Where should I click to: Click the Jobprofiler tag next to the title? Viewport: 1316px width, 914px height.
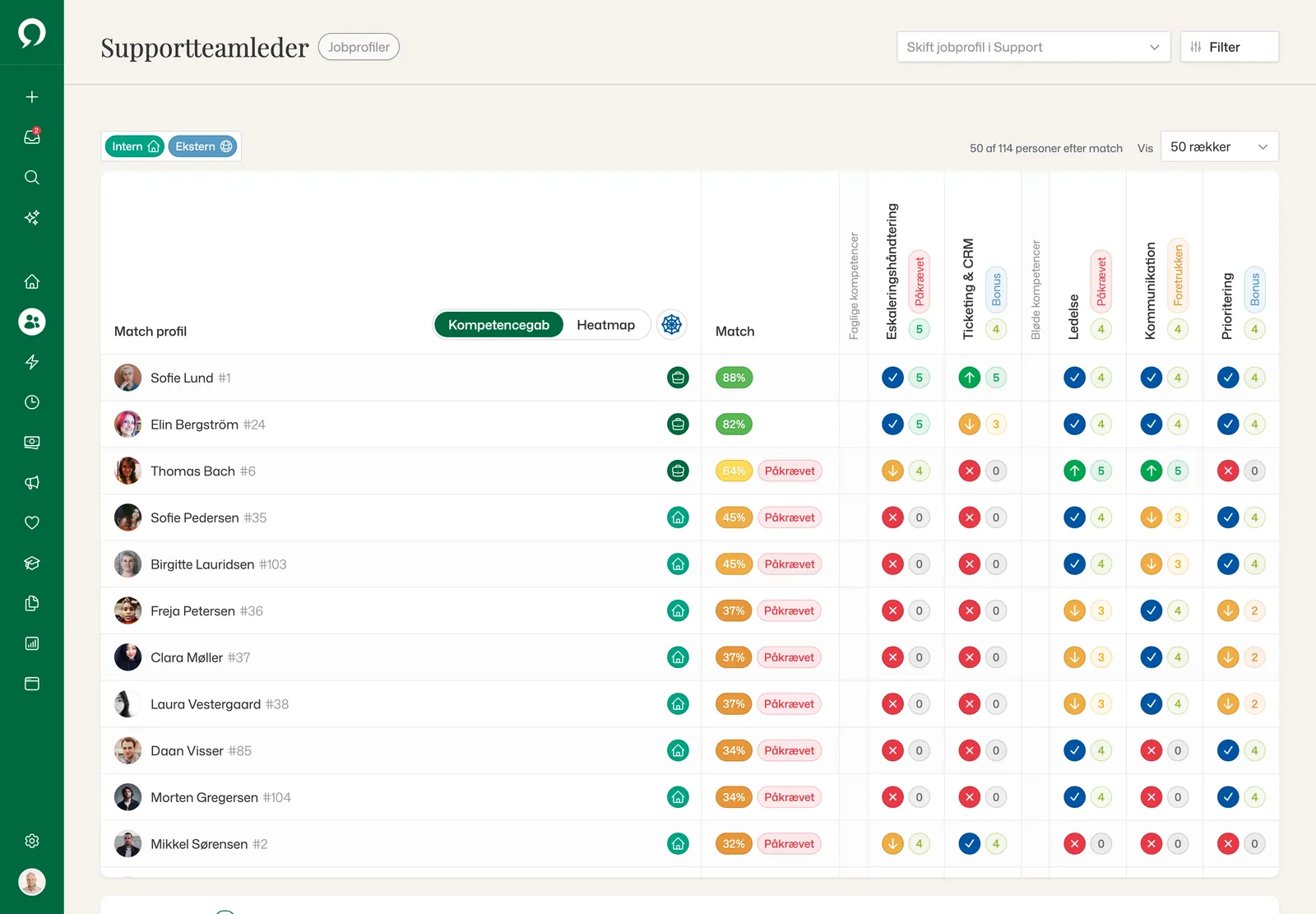click(x=359, y=47)
